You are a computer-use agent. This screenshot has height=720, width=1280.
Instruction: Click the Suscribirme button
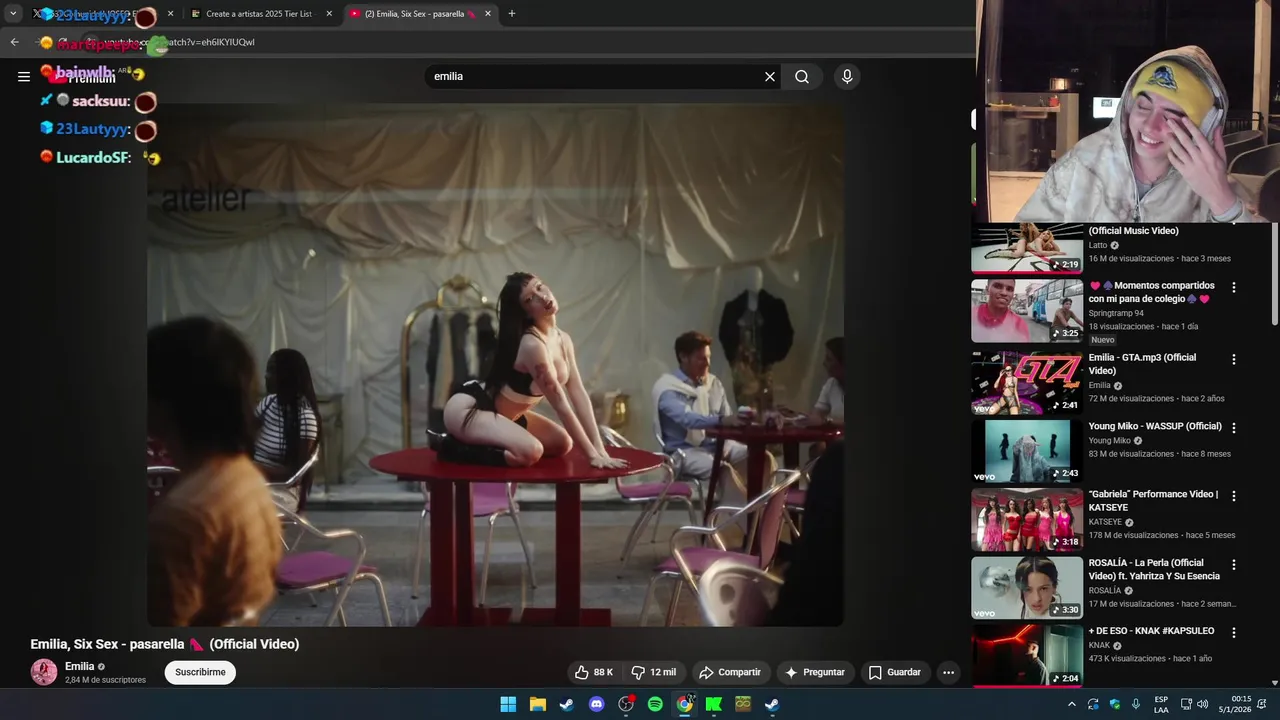(x=200, y=672)
